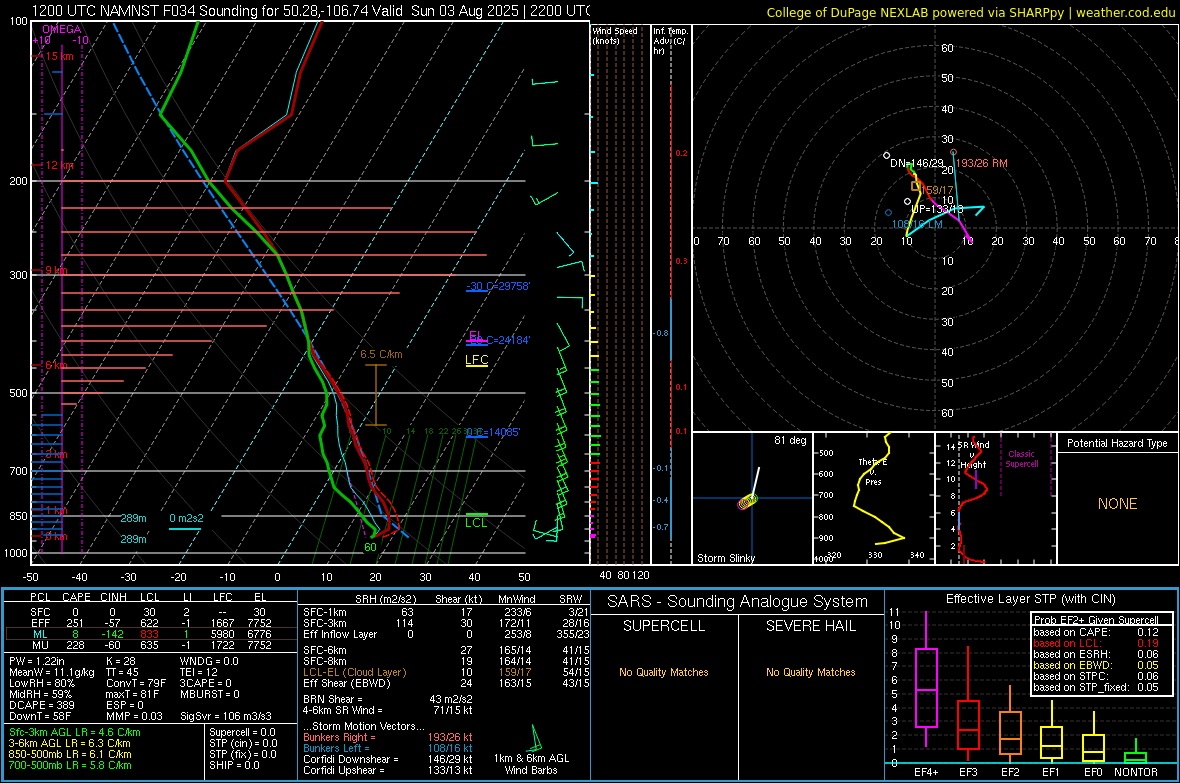The height and width of the screenshot is (783, 1180).
Task: Click the 'based on CAPE:' probability row
Action: click(1096, 632)
